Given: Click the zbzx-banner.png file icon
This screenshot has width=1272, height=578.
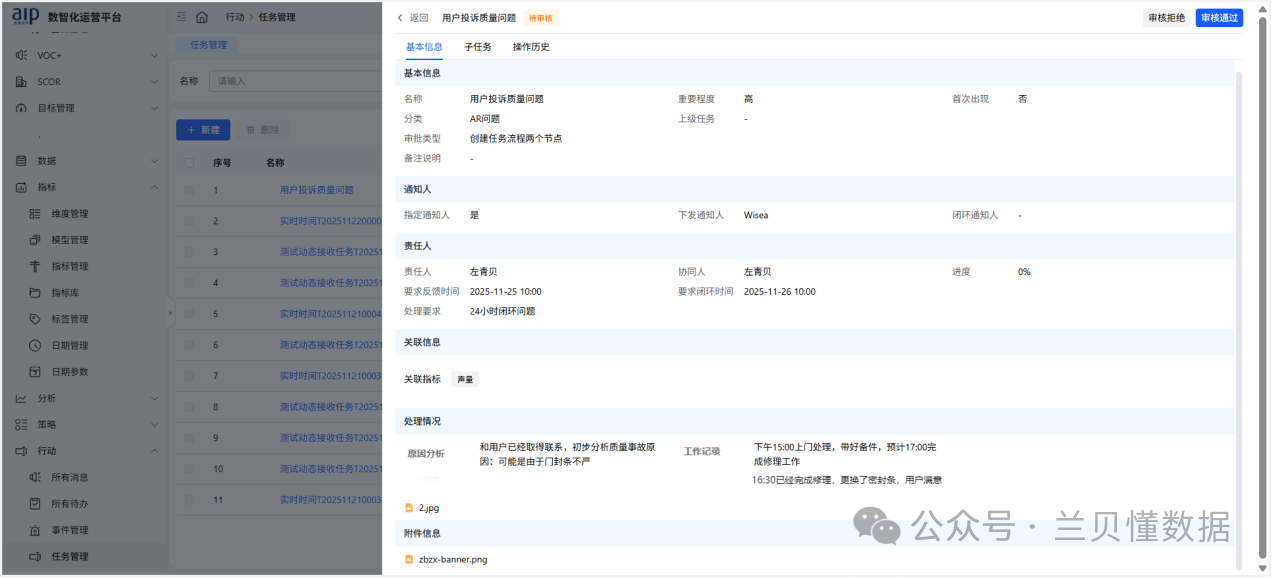Looking at the screenshot, I should pyautogui.click(x=409, y=559).
